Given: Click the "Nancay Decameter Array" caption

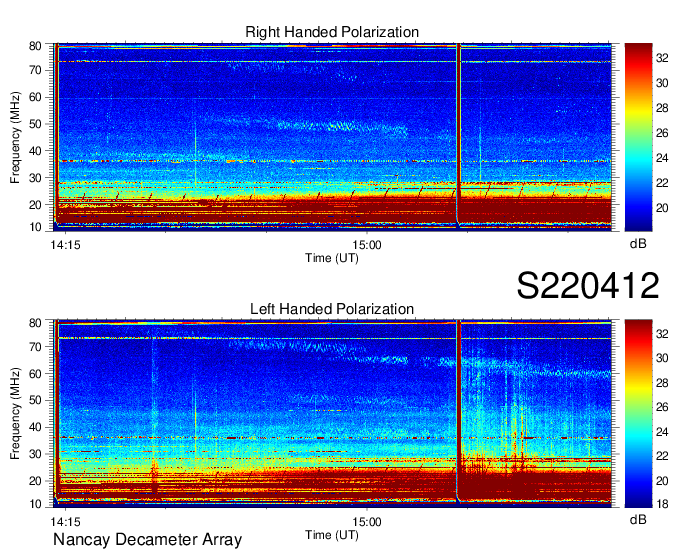Looking at the screenshot, I should click(x=147, y=540).
